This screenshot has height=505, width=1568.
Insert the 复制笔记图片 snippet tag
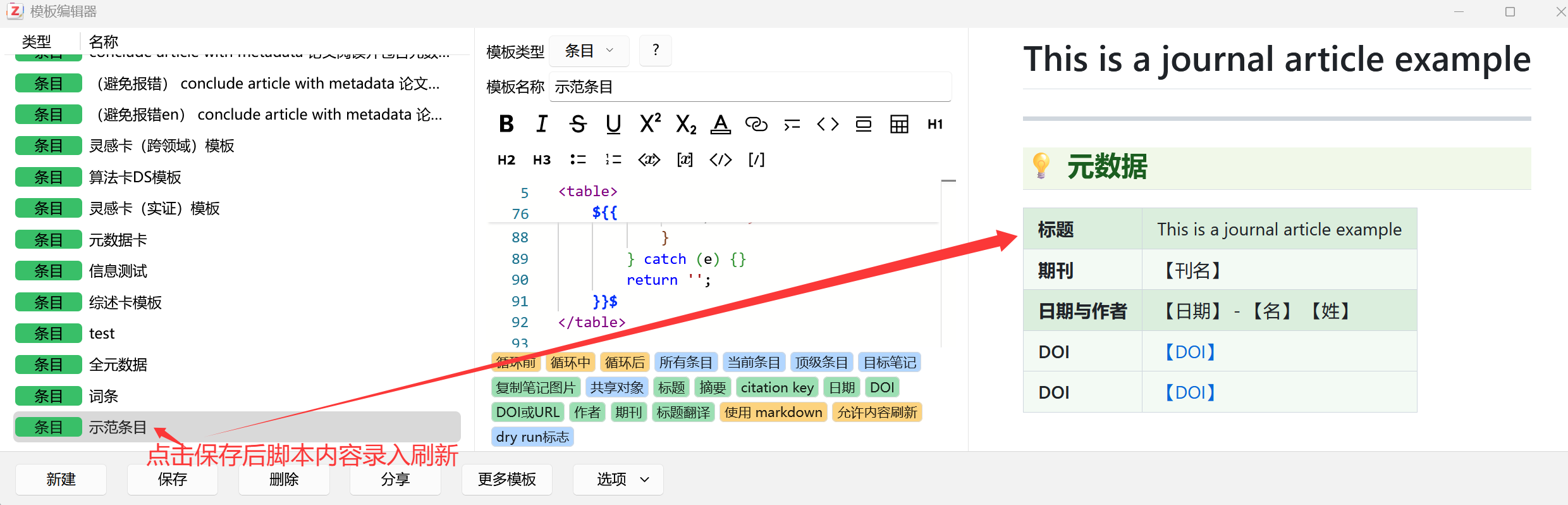pyautogui.click(x=536, y=387)
